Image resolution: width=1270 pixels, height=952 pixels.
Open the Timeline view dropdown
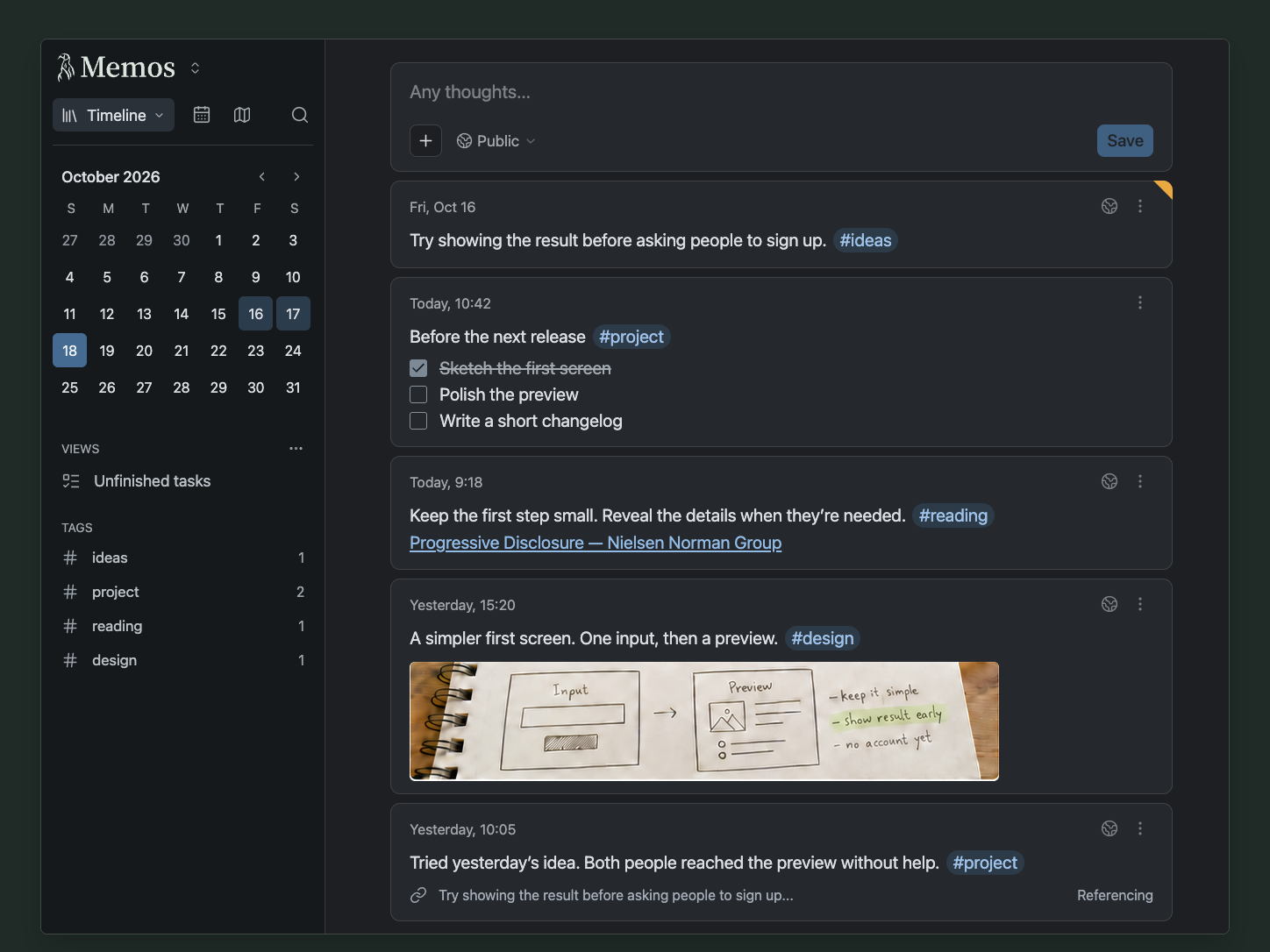(x=113, y=115)
